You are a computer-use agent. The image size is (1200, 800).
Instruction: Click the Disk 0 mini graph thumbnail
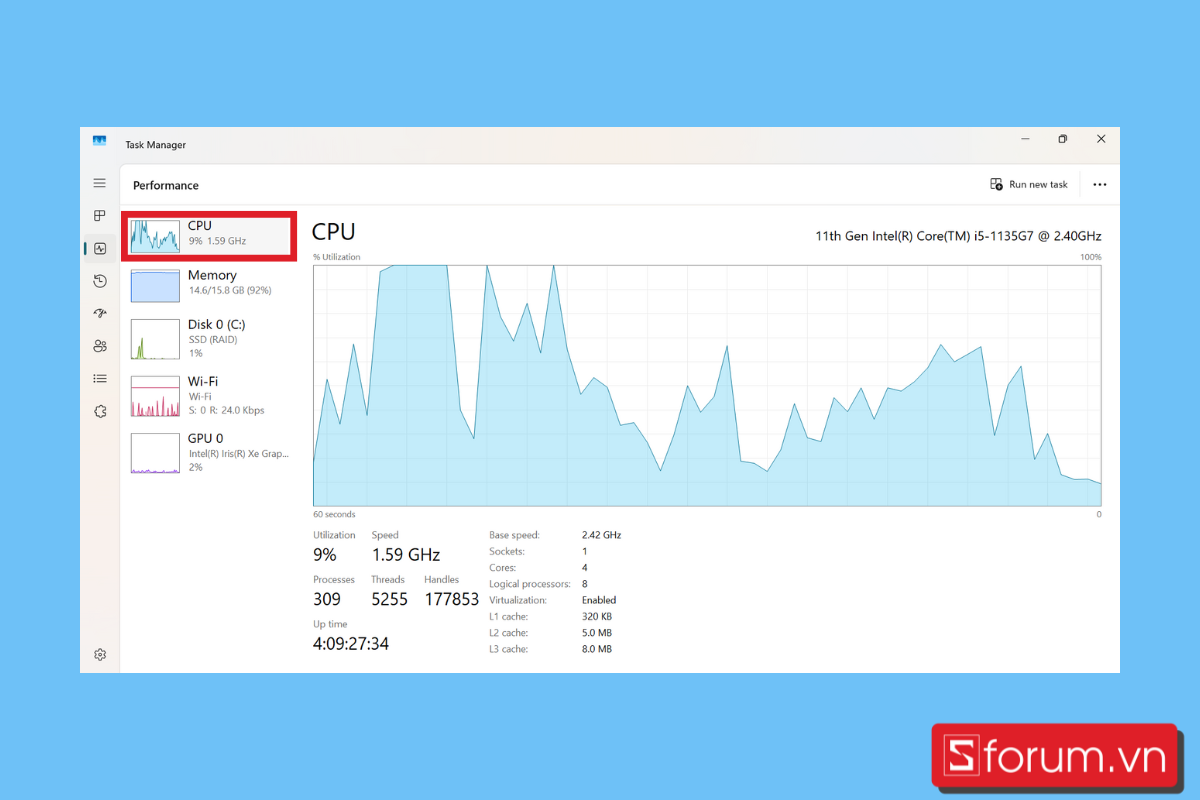tap(155, 339)
